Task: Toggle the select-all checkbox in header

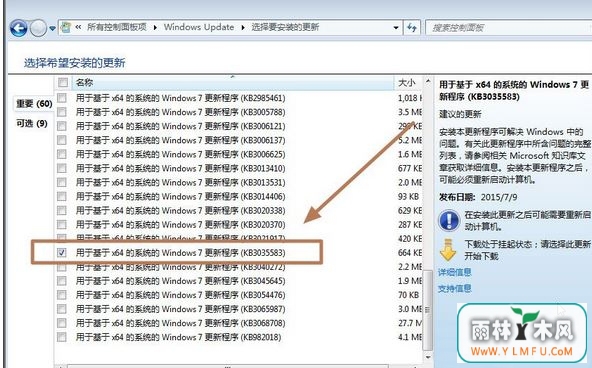Action: (63, 82)
